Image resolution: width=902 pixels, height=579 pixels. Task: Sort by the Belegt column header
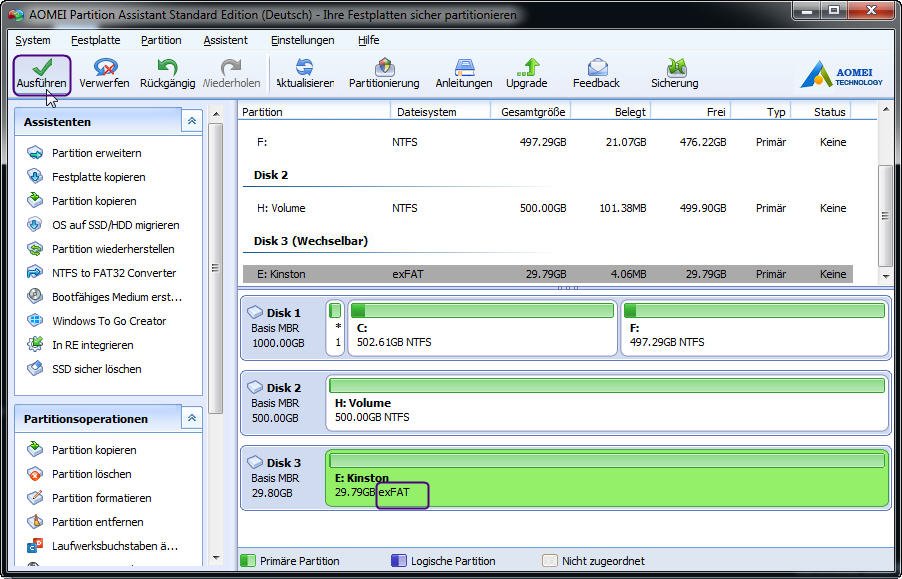pyautogui.click(x=611, y=112)
